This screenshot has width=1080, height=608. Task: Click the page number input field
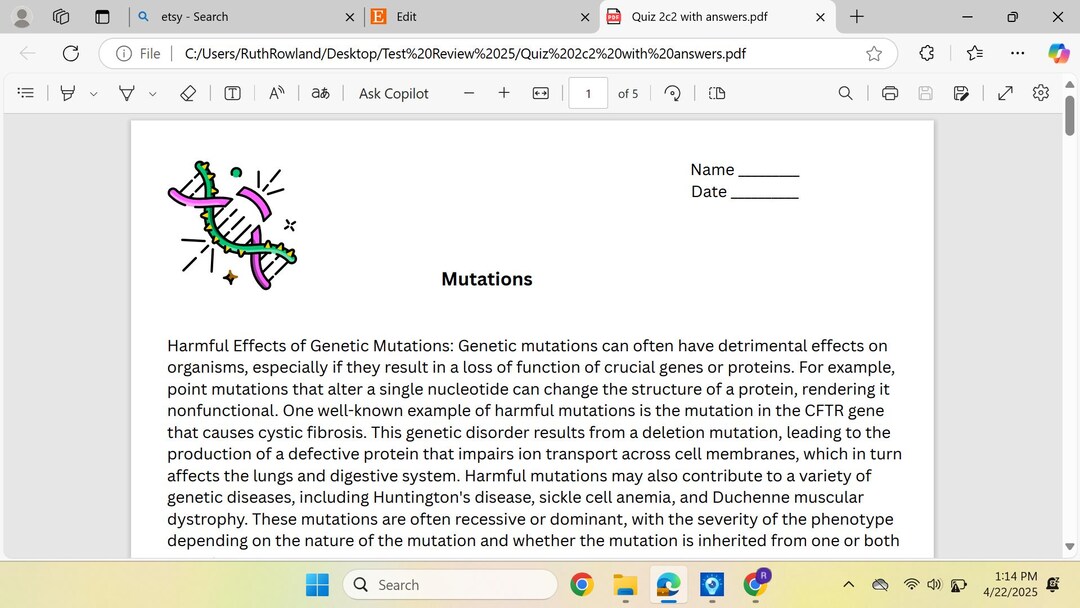click(x=588, y=93)
